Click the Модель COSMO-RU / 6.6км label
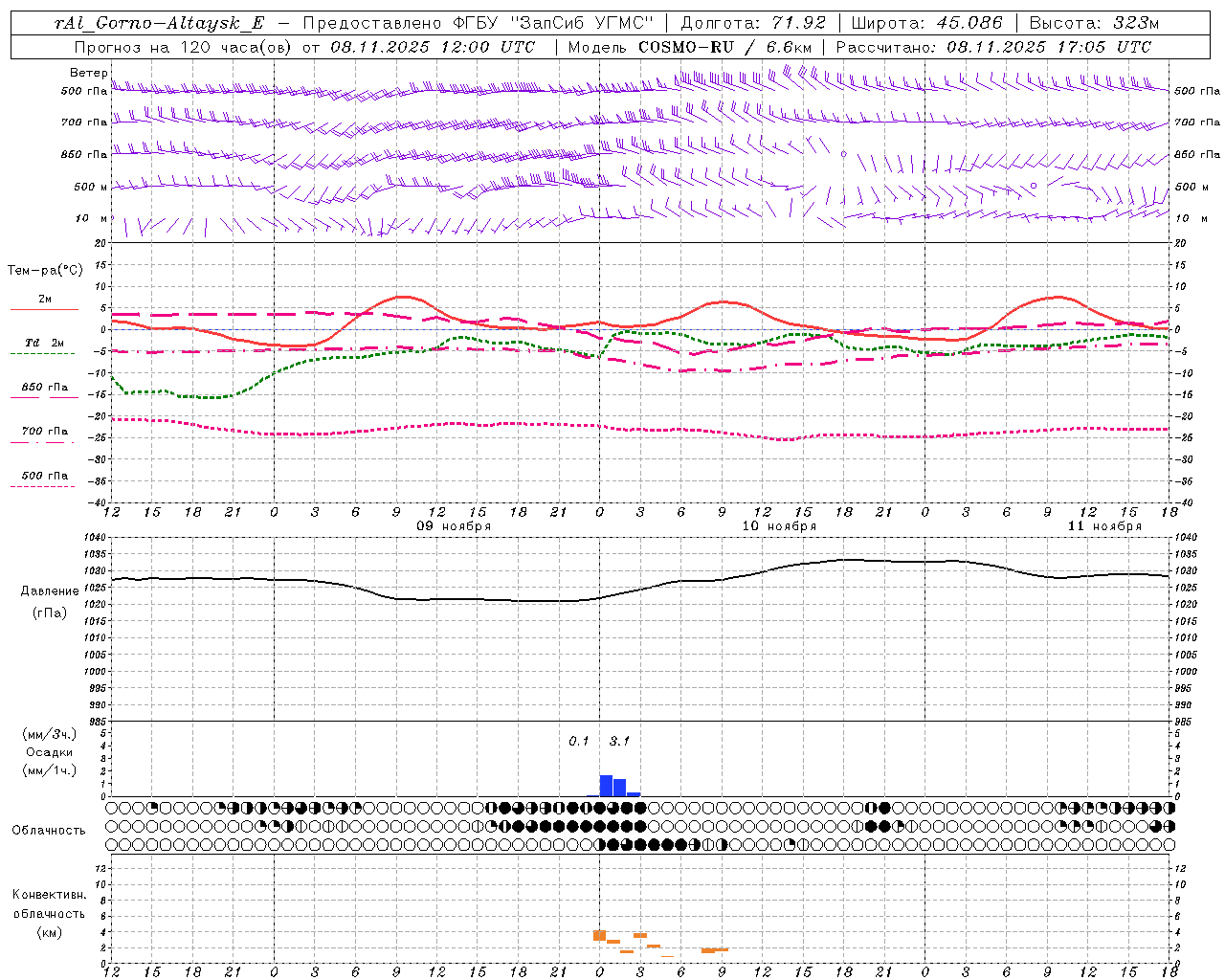The image size is (1225, 980). coord(690,47)
